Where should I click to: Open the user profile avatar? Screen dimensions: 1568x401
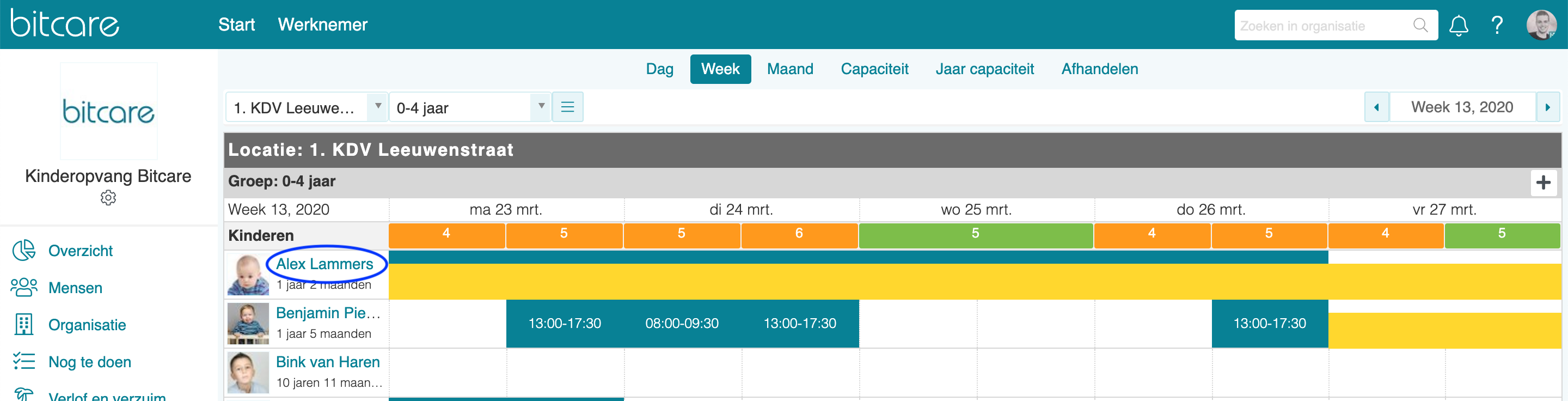(1541, 25)
